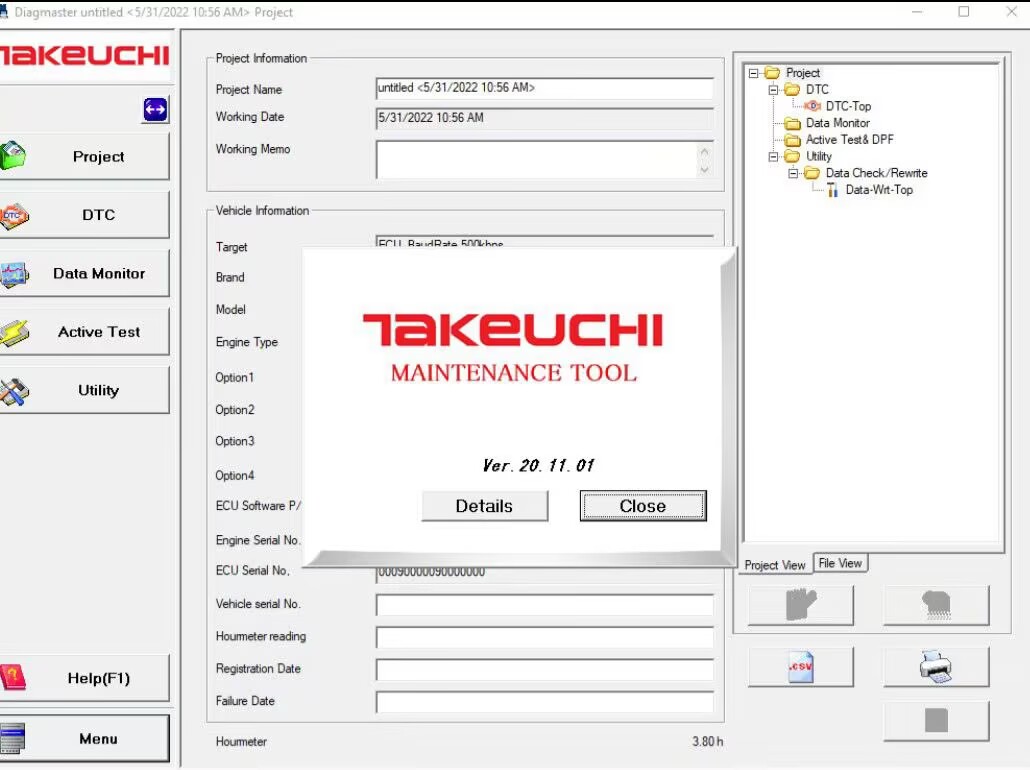Collapse the Data Check/Rewrite tree folder
1030x770 pixels.
point(793,174)
